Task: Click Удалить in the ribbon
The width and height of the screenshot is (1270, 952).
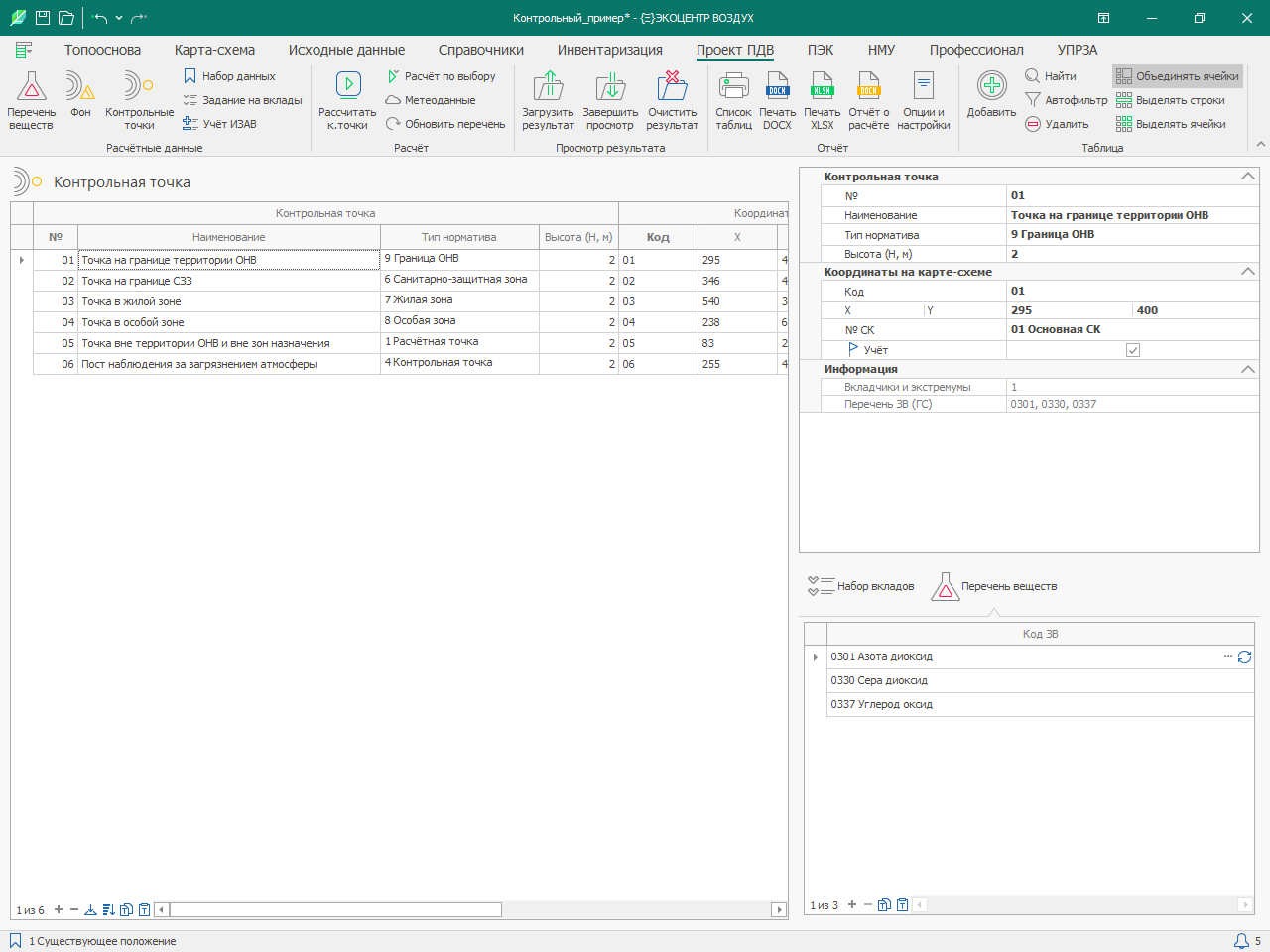Action: 1057,124
